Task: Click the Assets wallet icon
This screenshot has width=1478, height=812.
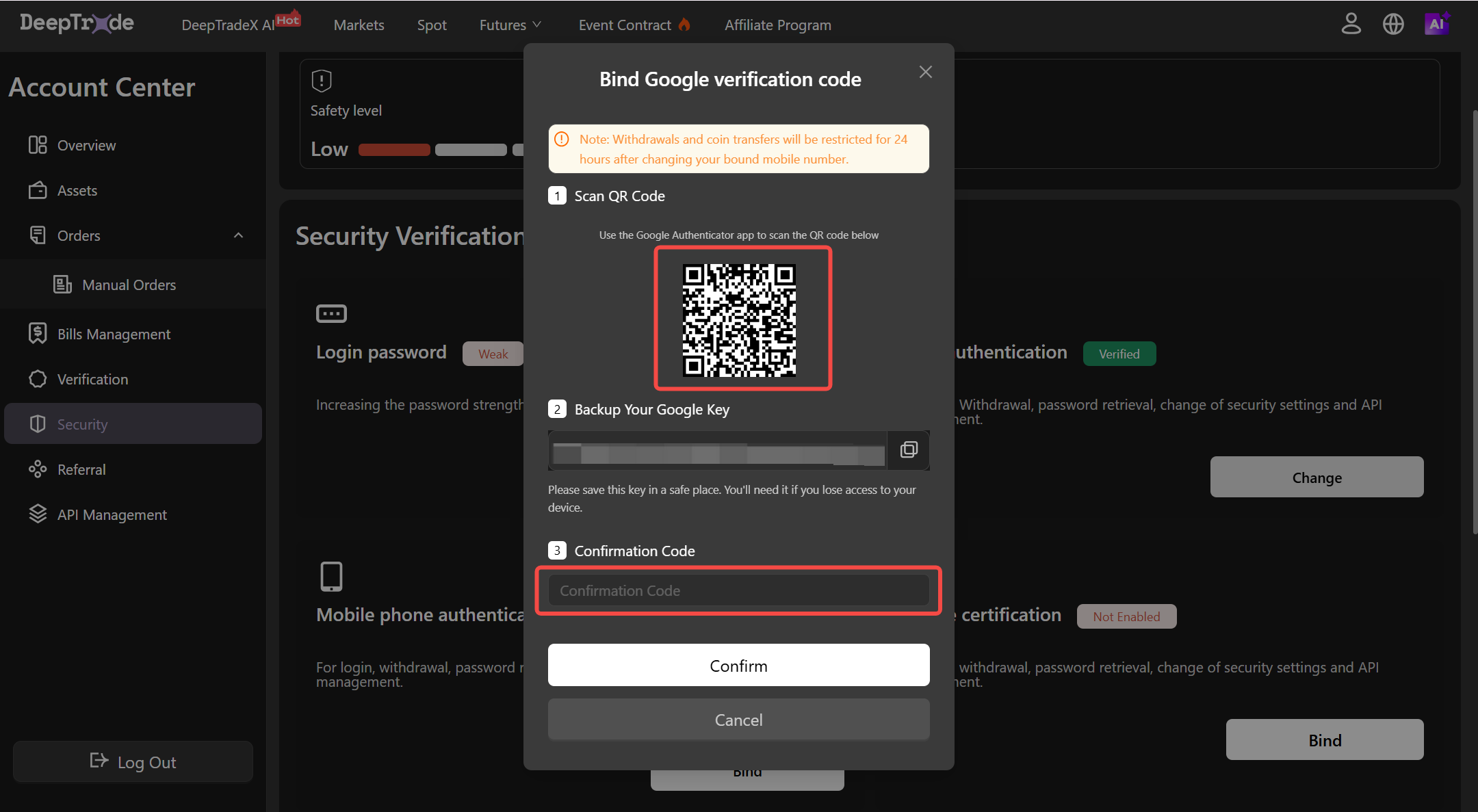Action: click(38, 190)
